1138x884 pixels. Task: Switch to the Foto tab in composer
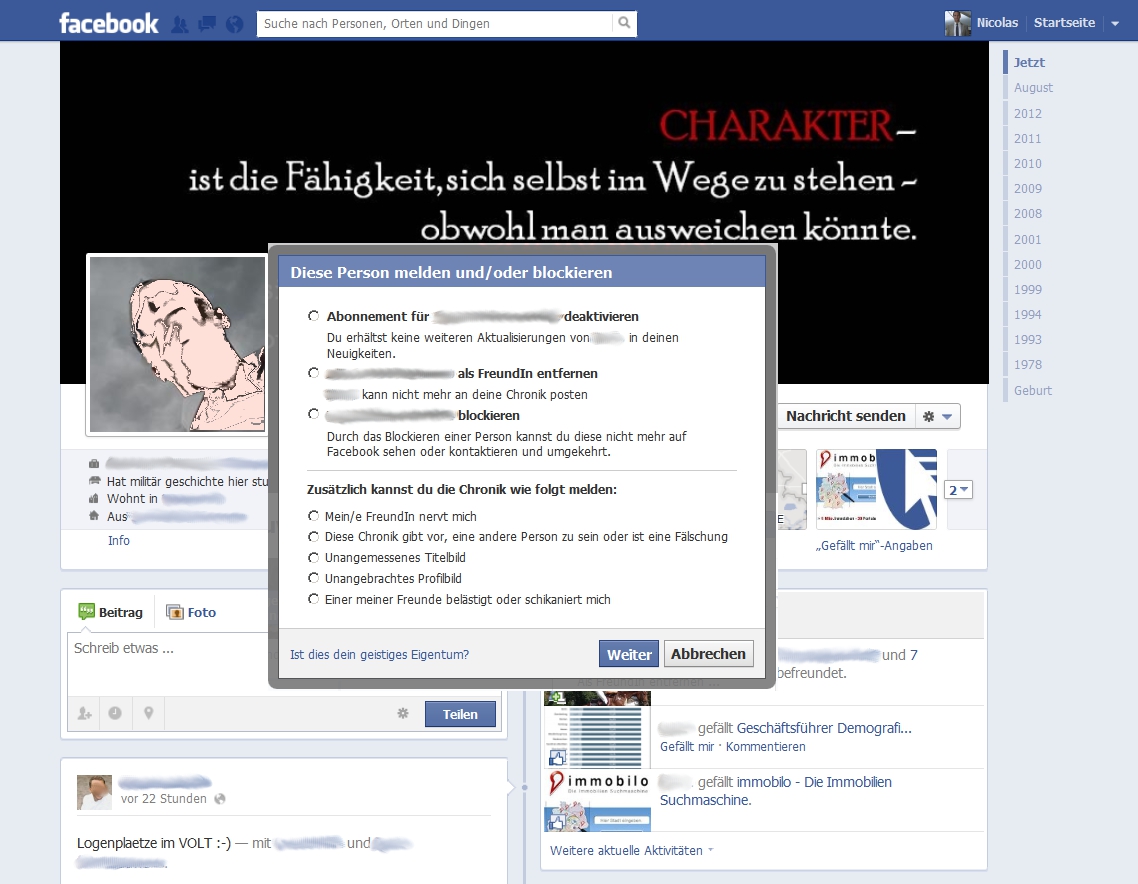coord(191,612)
